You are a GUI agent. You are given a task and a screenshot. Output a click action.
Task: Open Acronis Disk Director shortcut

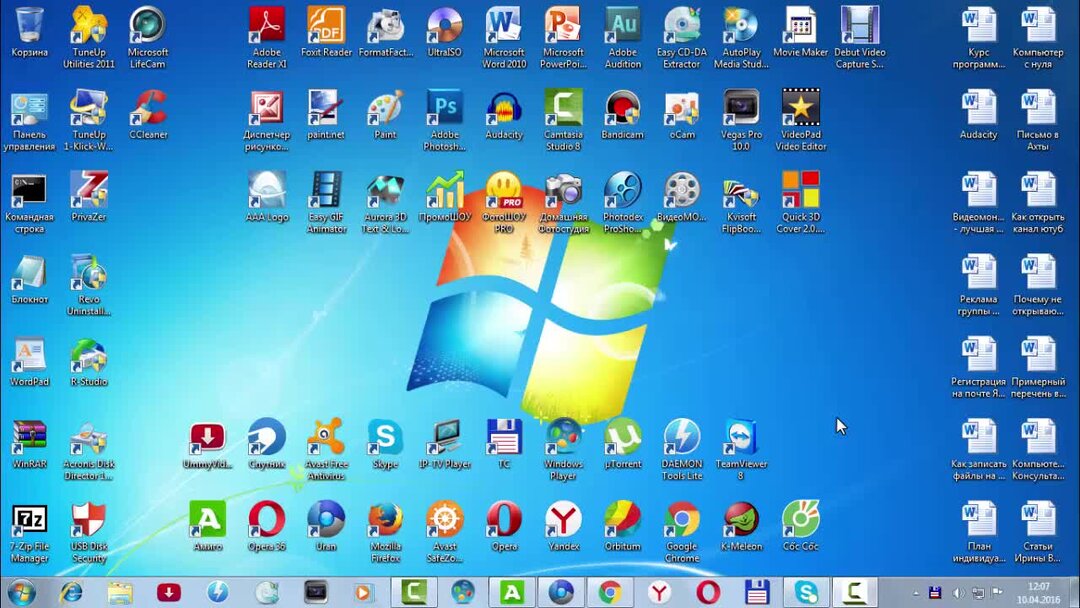[x=89, y=450]
